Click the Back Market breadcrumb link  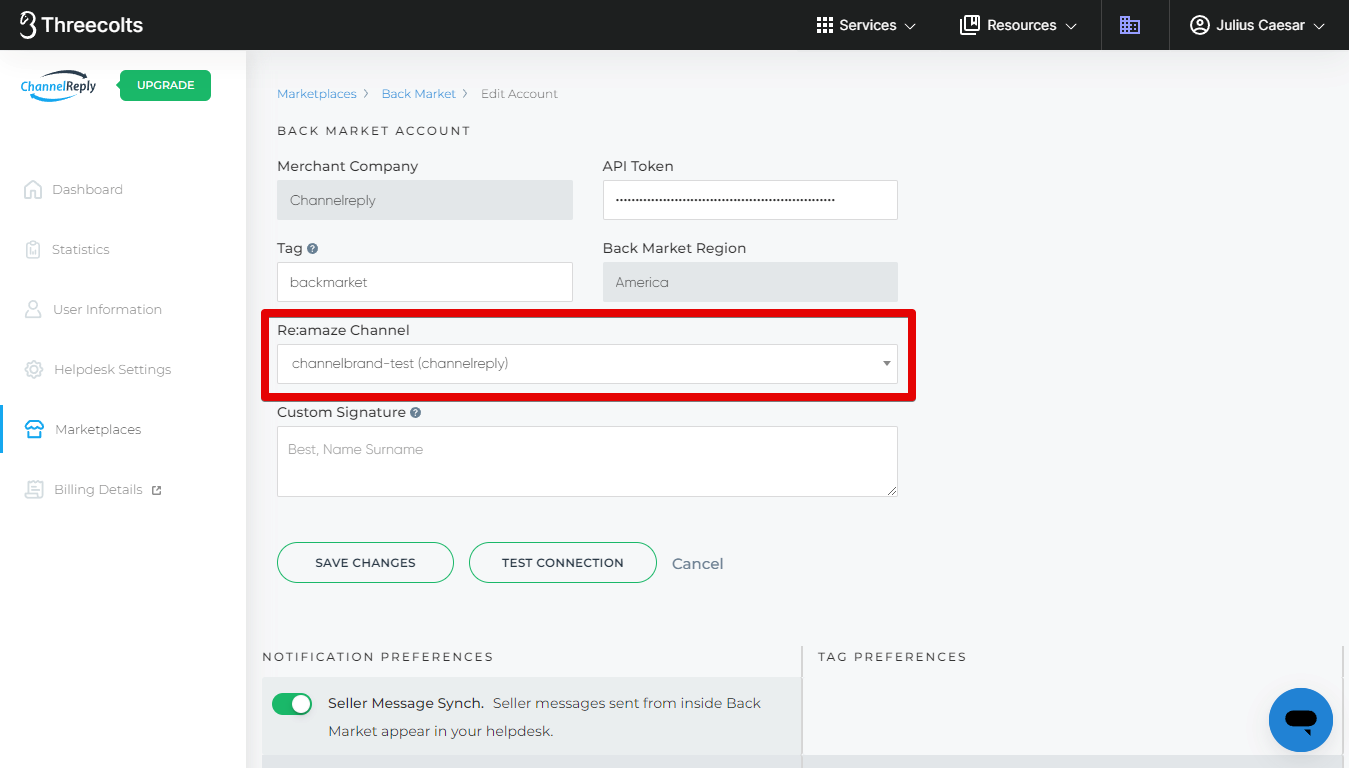pyautogui.click(x=418, y=94)
